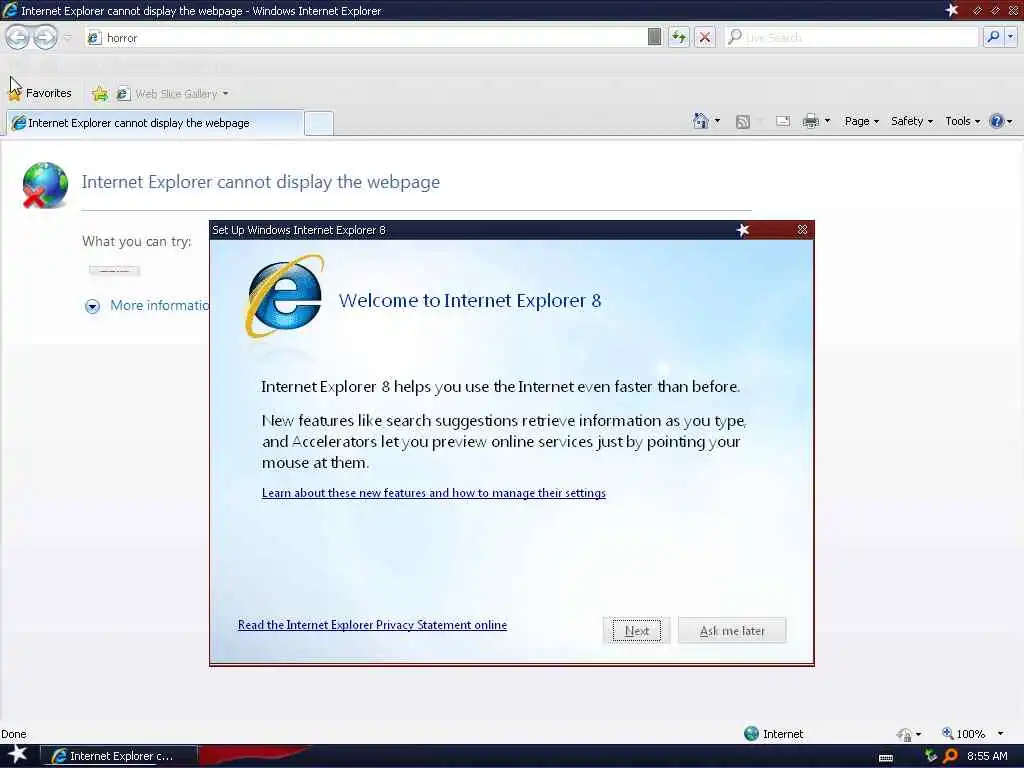Viewport: 1024px width, 768px height.
Task: Click the Internet zone indicator in status bar
Action: (774, 734)
